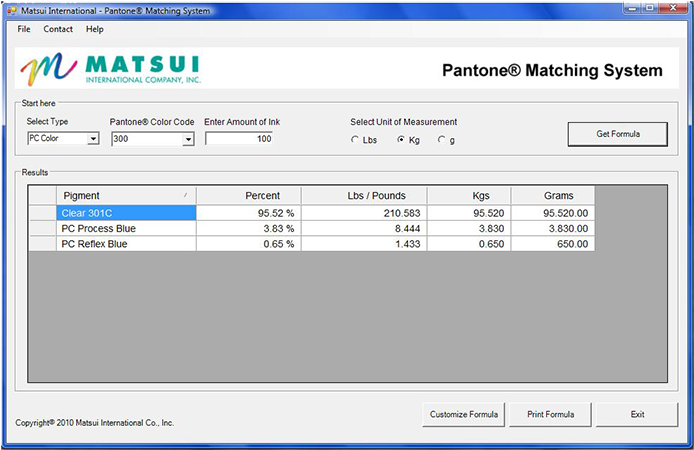The height and width of the screenshot is (450, 694).
Task: Click the 95.52 % percent cell
Action: pyautogui.click(x=249, y=213)
